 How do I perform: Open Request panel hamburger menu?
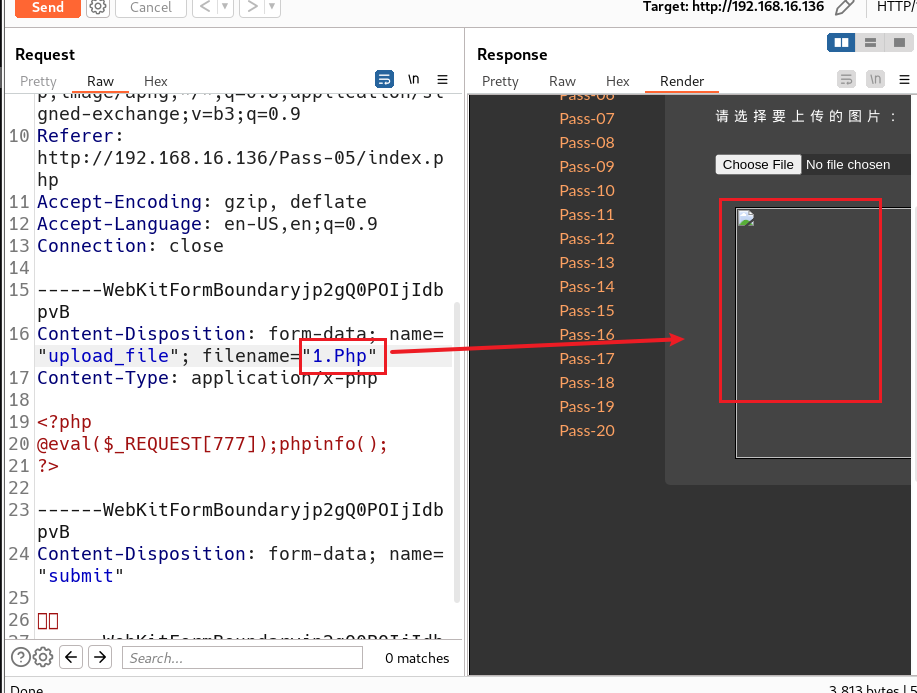point(443,79)
